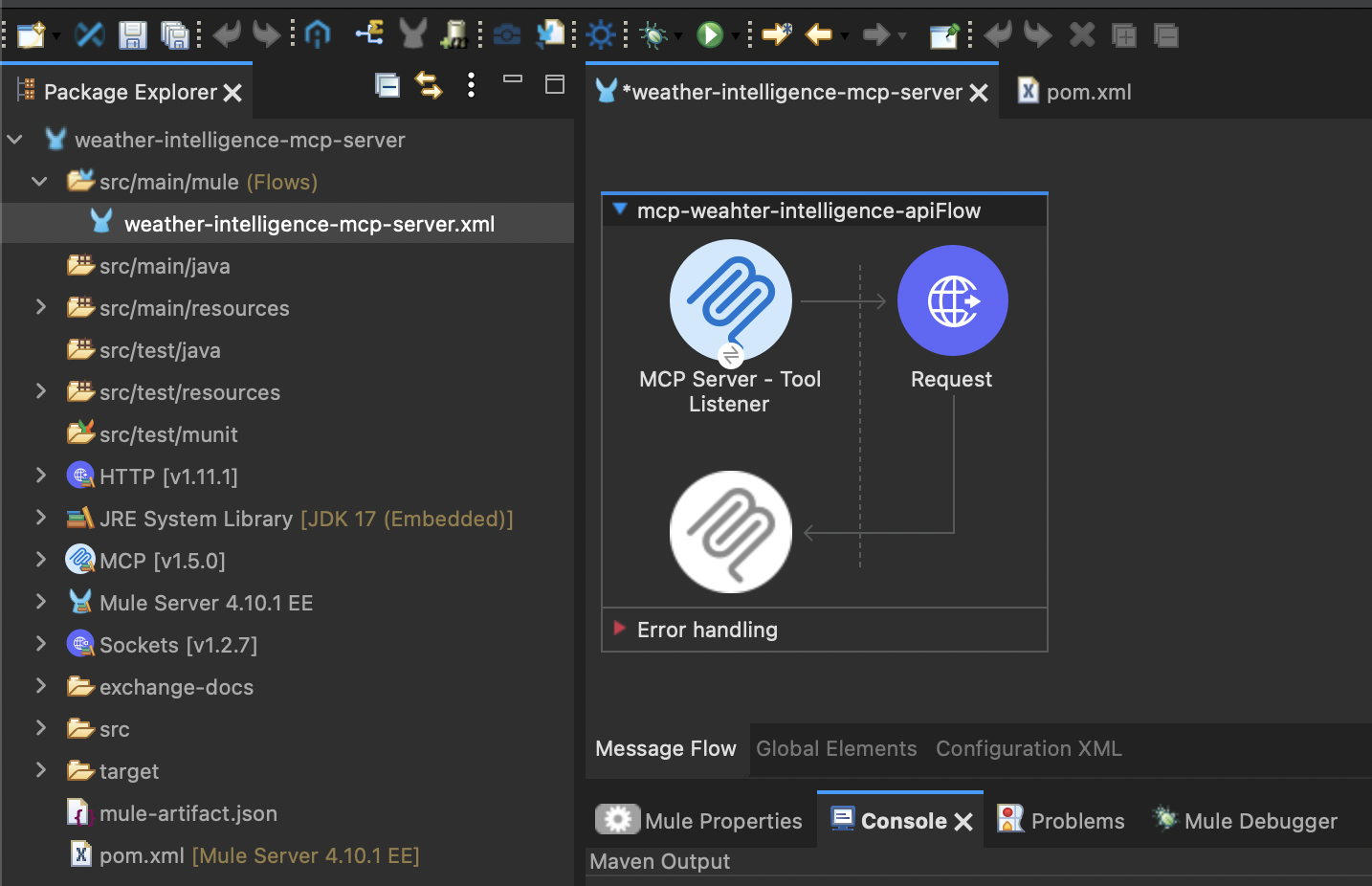The height and width of the screenshot is (886, 1372).
Task: Expand the HTTP [v1.11.1] dependency
Action: tap(40, 476)
